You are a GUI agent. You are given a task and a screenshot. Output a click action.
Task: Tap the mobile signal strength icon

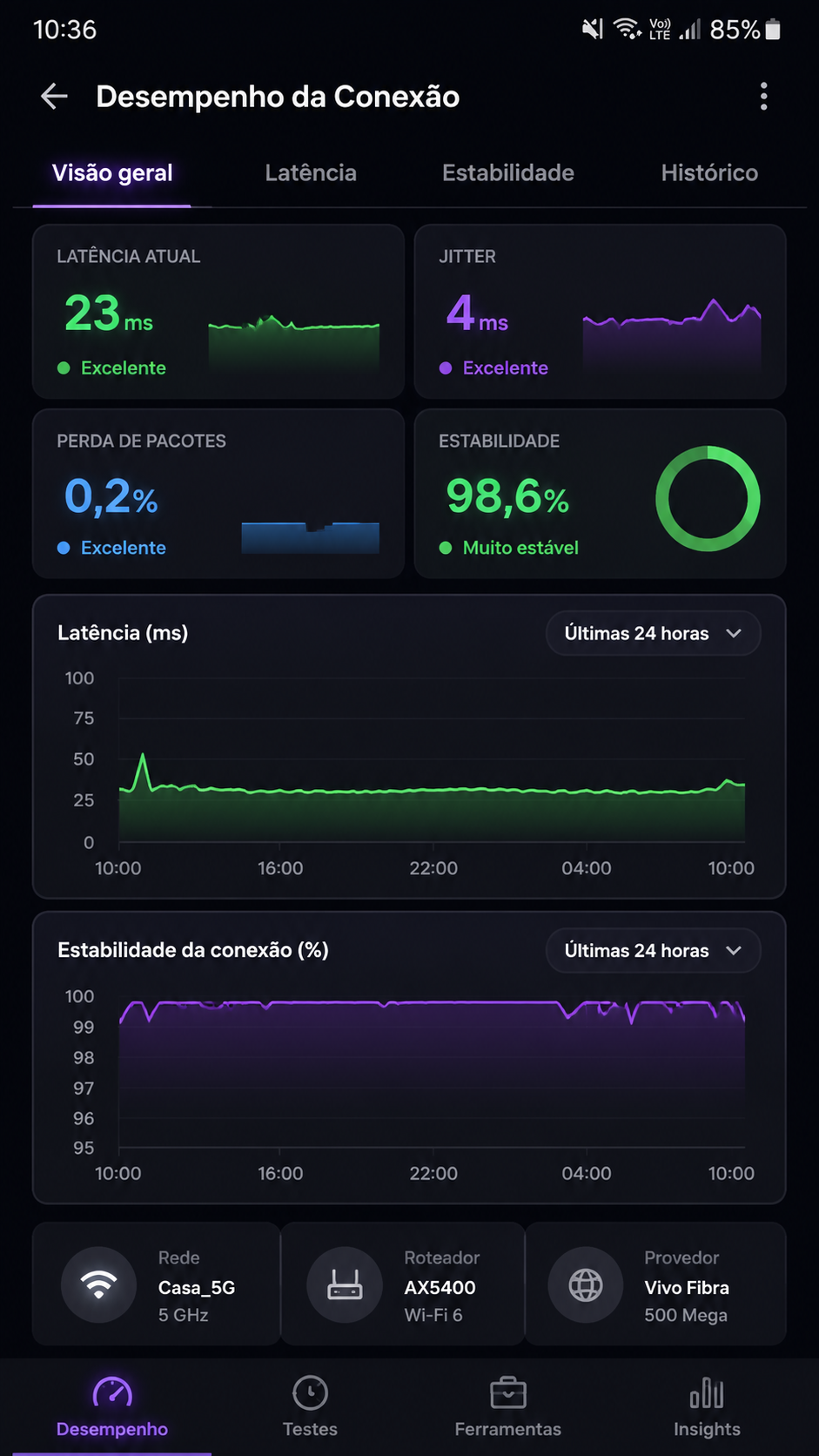tap(690, 30)
